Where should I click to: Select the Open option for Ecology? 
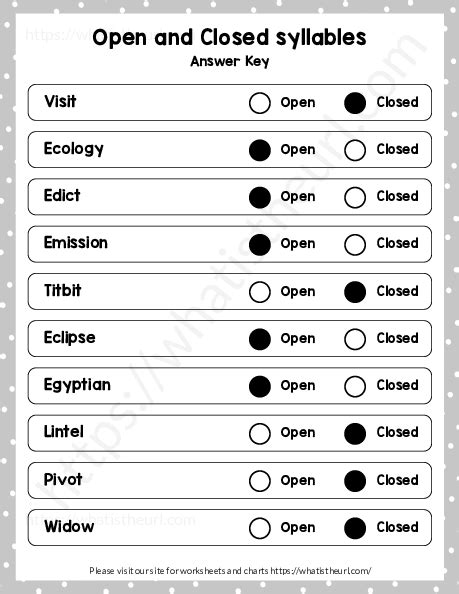[x=260, y=150]
